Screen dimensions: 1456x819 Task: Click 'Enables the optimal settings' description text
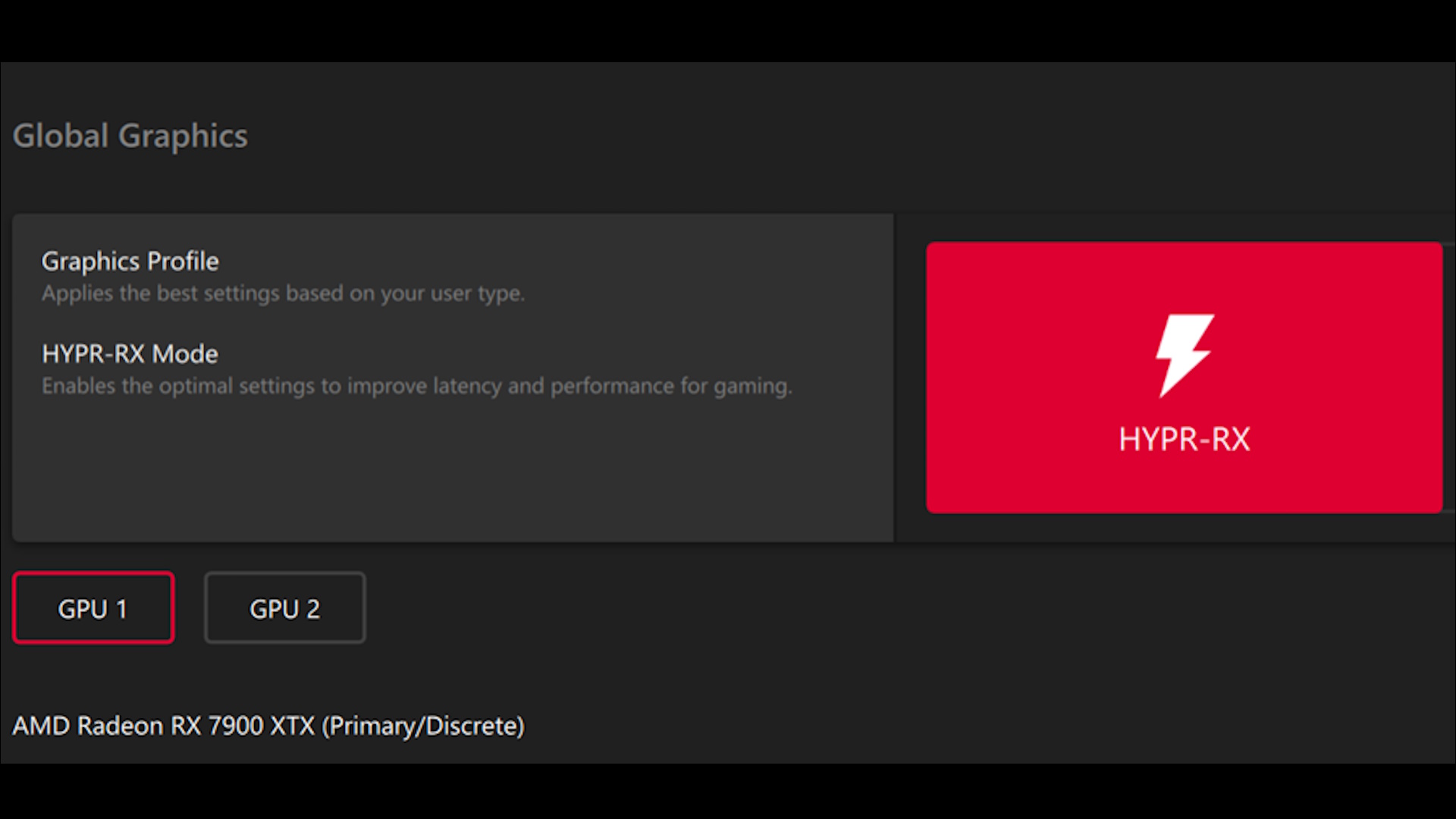pos(417,386)
